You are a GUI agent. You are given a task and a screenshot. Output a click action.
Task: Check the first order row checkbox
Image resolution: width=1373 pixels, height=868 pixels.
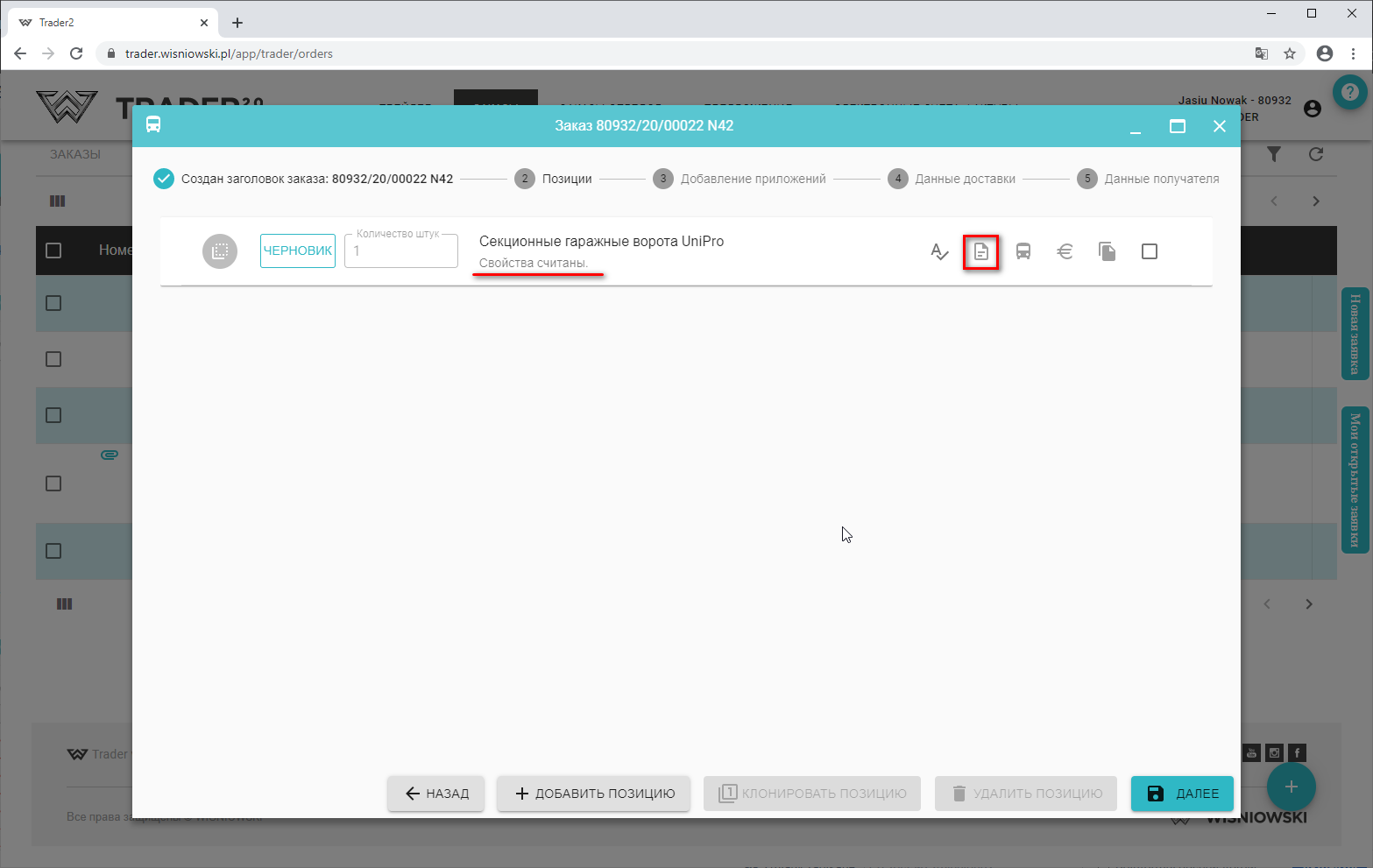click(53, 303)
